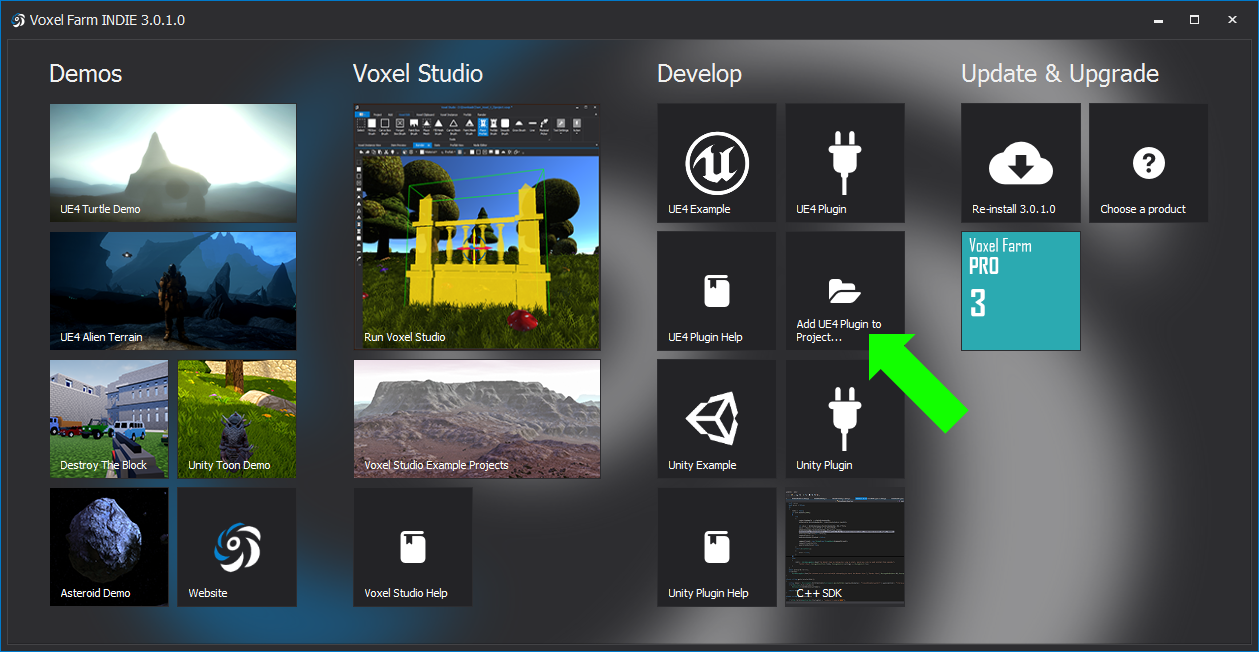Click the UE4 Plugin plug icon tile
This screenshot has height=652, width=1259.
(845, 163)
